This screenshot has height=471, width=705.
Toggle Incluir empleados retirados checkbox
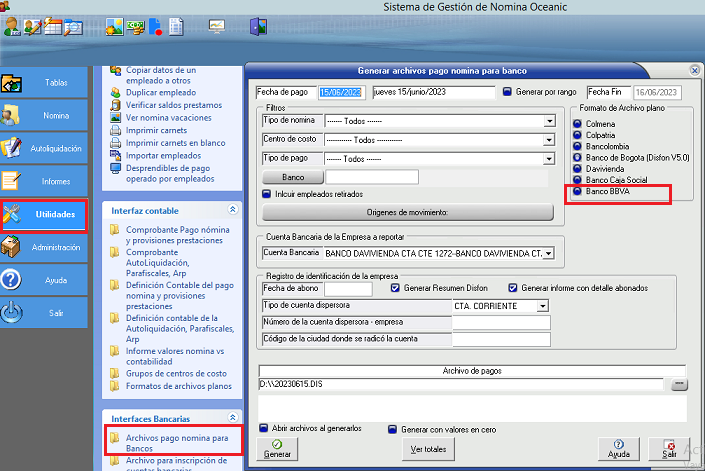click(266, 194)
